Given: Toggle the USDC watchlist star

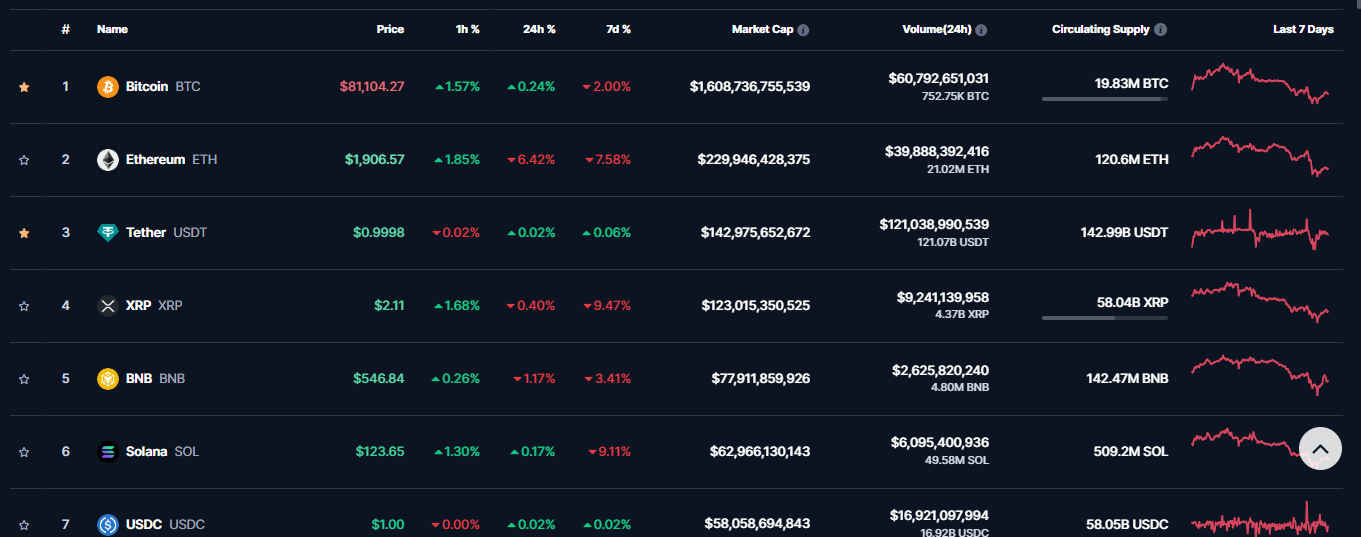Looking at the screenshot, I should 24,525.
